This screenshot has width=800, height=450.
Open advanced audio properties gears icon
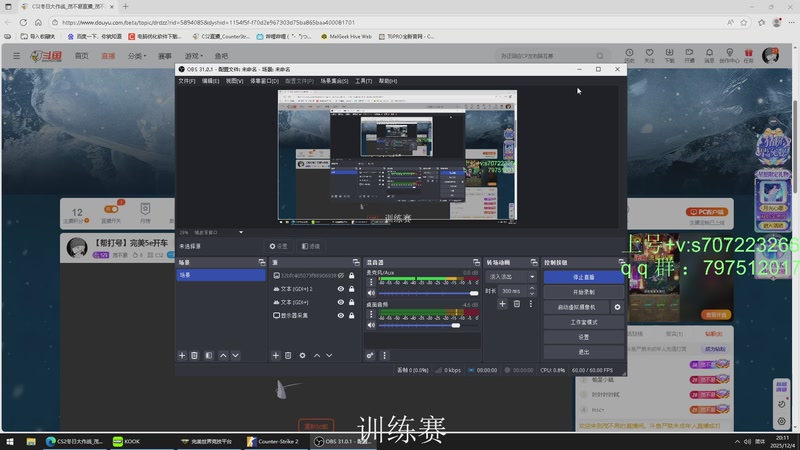(x=370, y=355)
